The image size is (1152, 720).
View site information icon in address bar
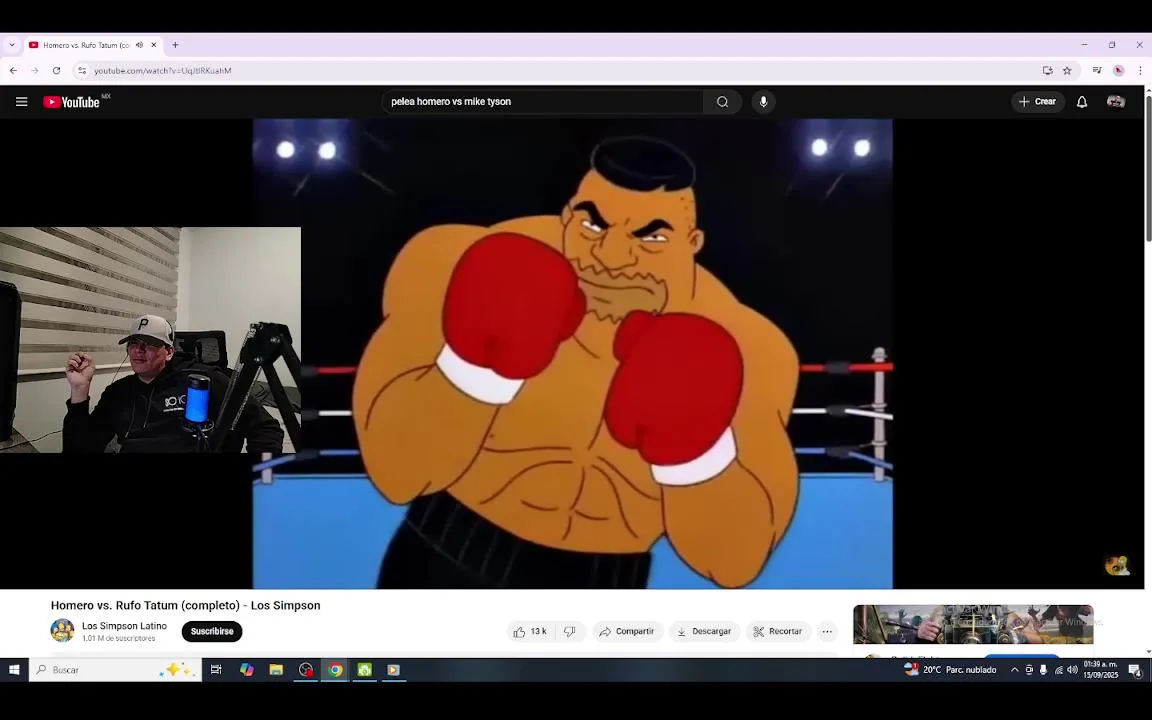[x=82, y=71]
